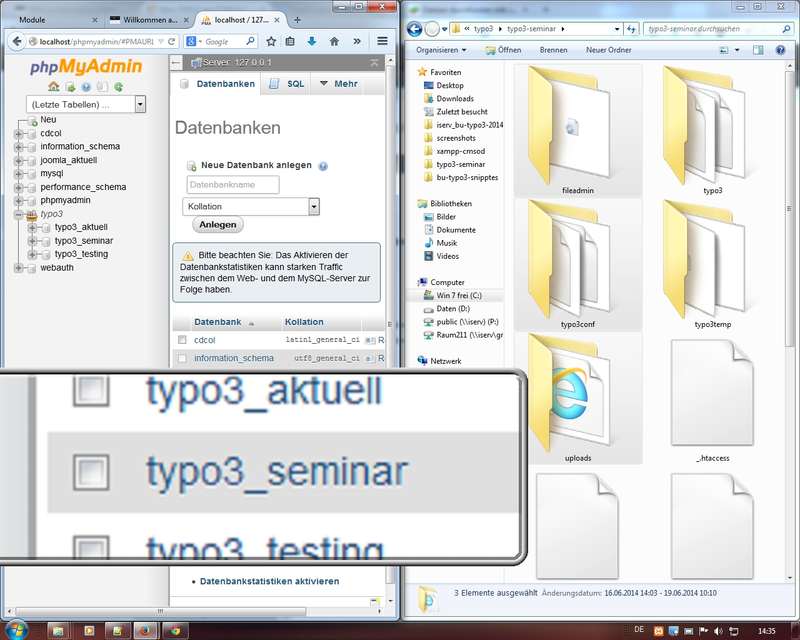This screenshot has width=800, height=640.
Task: Show Firefox bookmarks list icon
Action: 290,41
